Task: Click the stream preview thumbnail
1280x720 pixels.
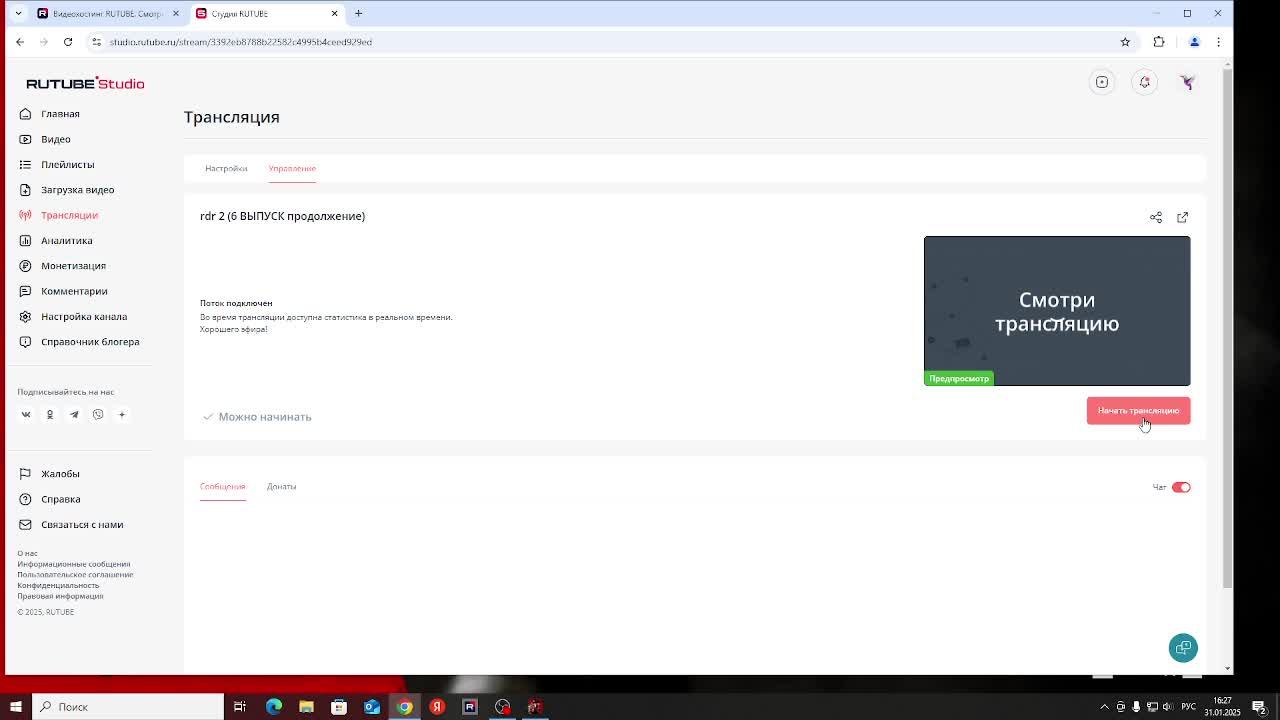Action: (x=1057, y=311)
